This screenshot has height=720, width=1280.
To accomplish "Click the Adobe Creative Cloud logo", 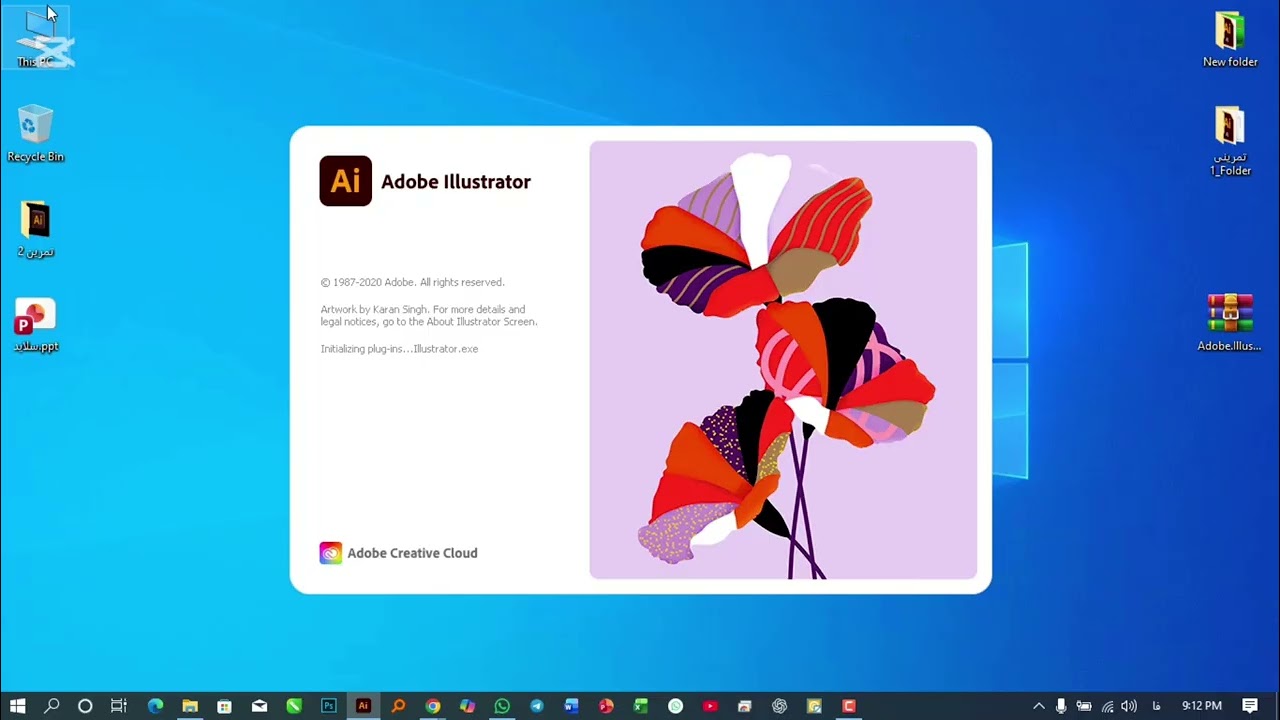I will tap(330, 553).
